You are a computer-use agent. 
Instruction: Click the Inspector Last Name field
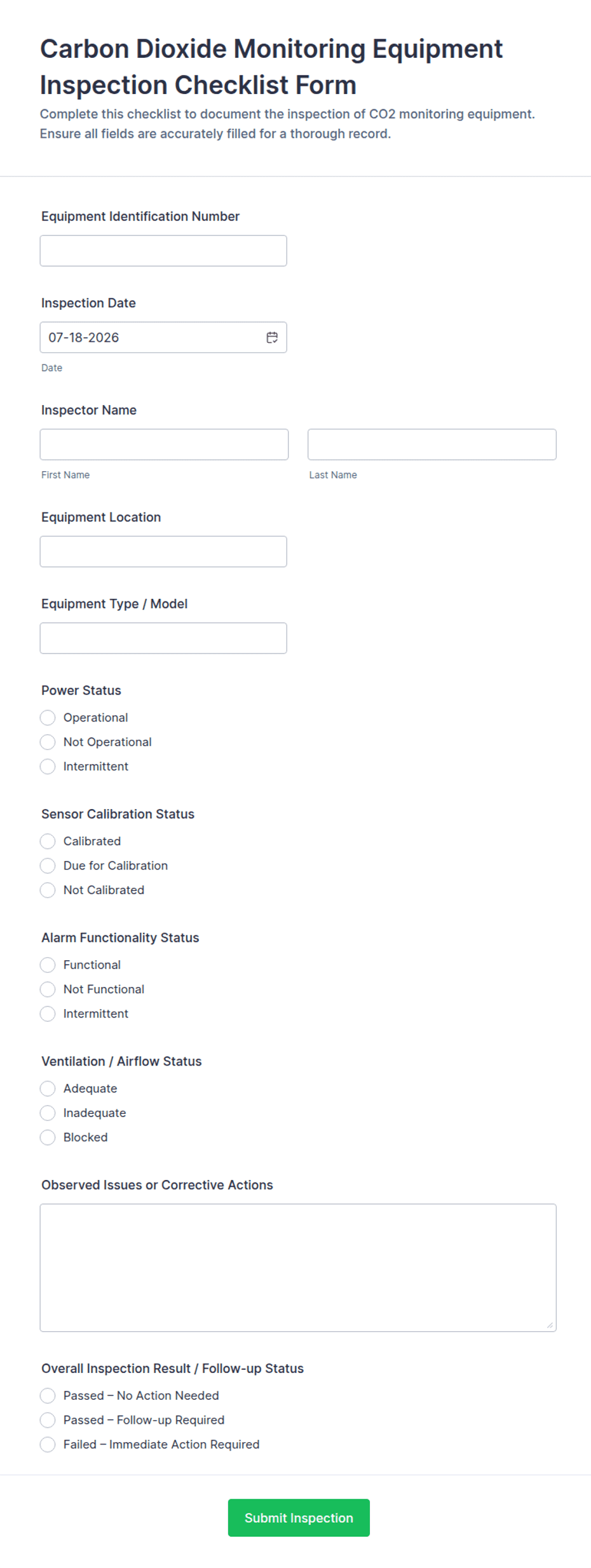pos(432,445)
